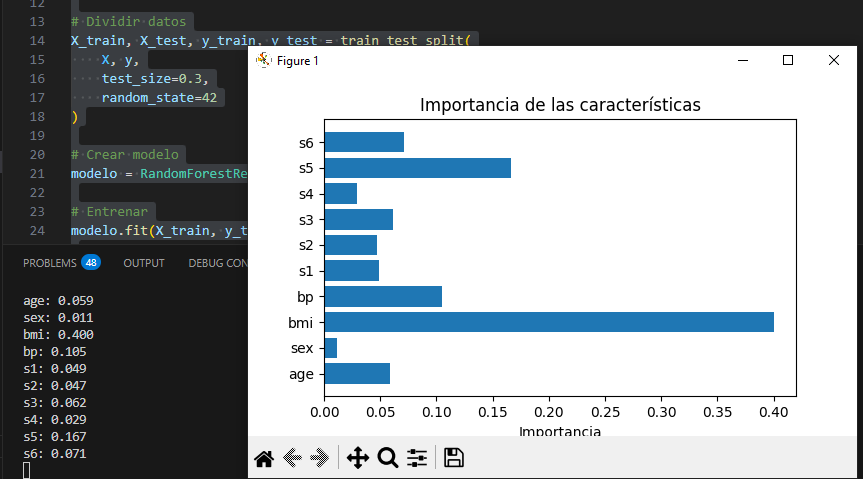This screenshot has width=863, height=479.
Task: Switch to the OUTPUT tab
Action: (x=144, y=263)
